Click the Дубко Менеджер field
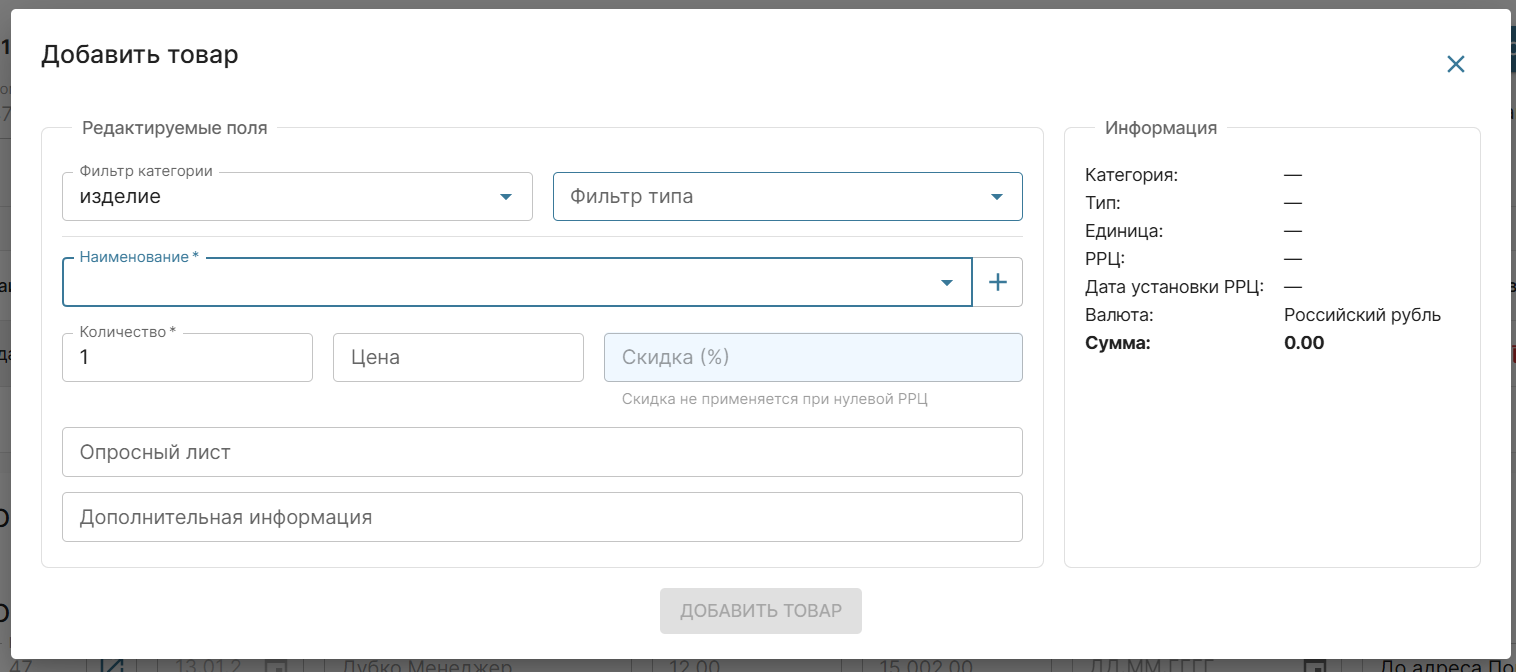 tap(427, 666)
